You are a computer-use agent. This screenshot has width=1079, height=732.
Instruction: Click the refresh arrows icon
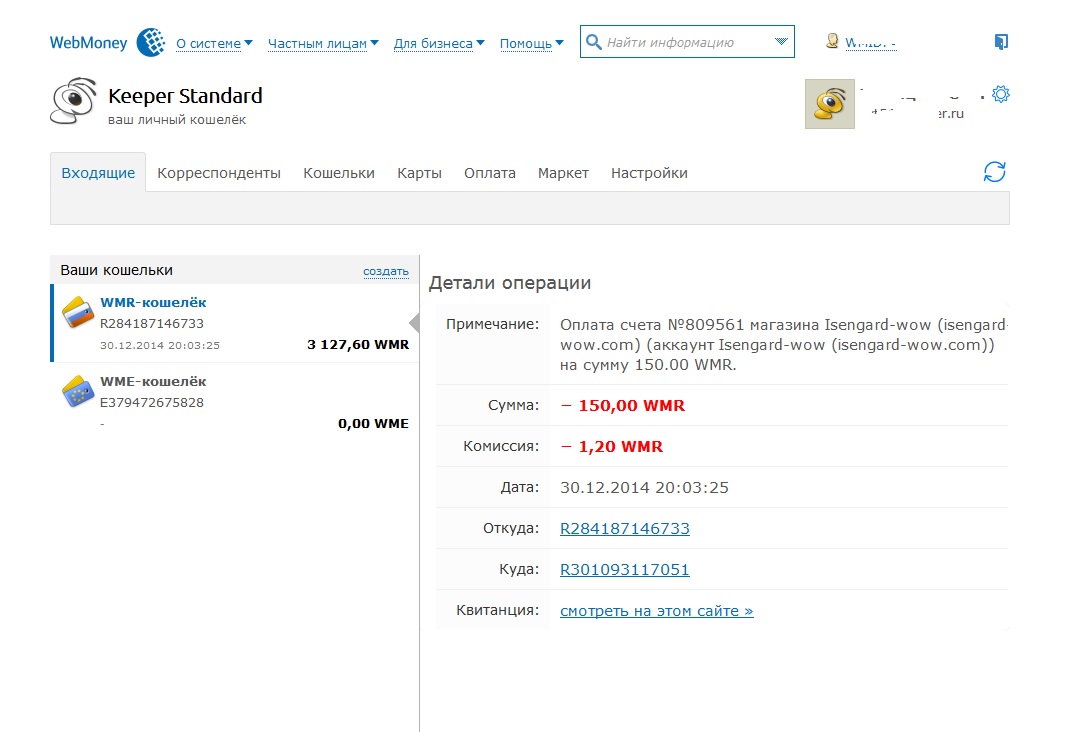(994, 172)
